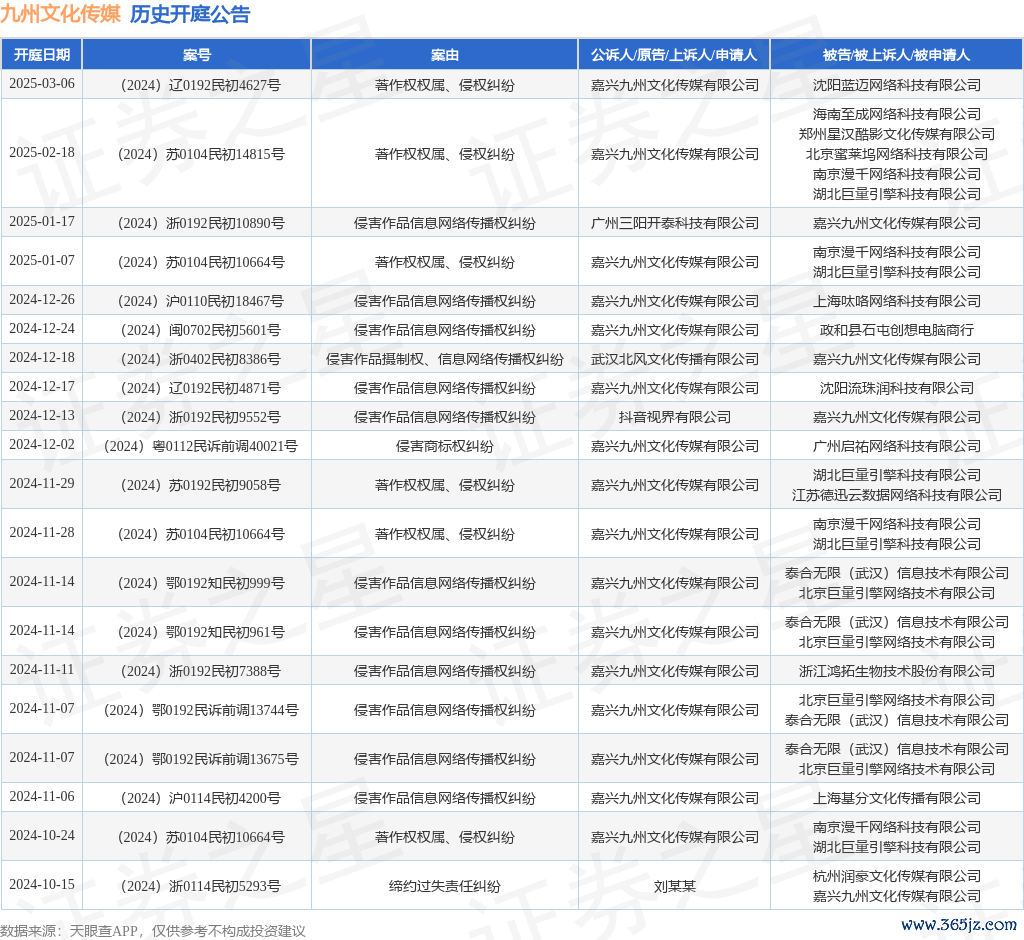Click plaintiff 武汉北风文化传播有限公司
The width and height of the screenshot is (1024, 940).
[x=675, y=359]
